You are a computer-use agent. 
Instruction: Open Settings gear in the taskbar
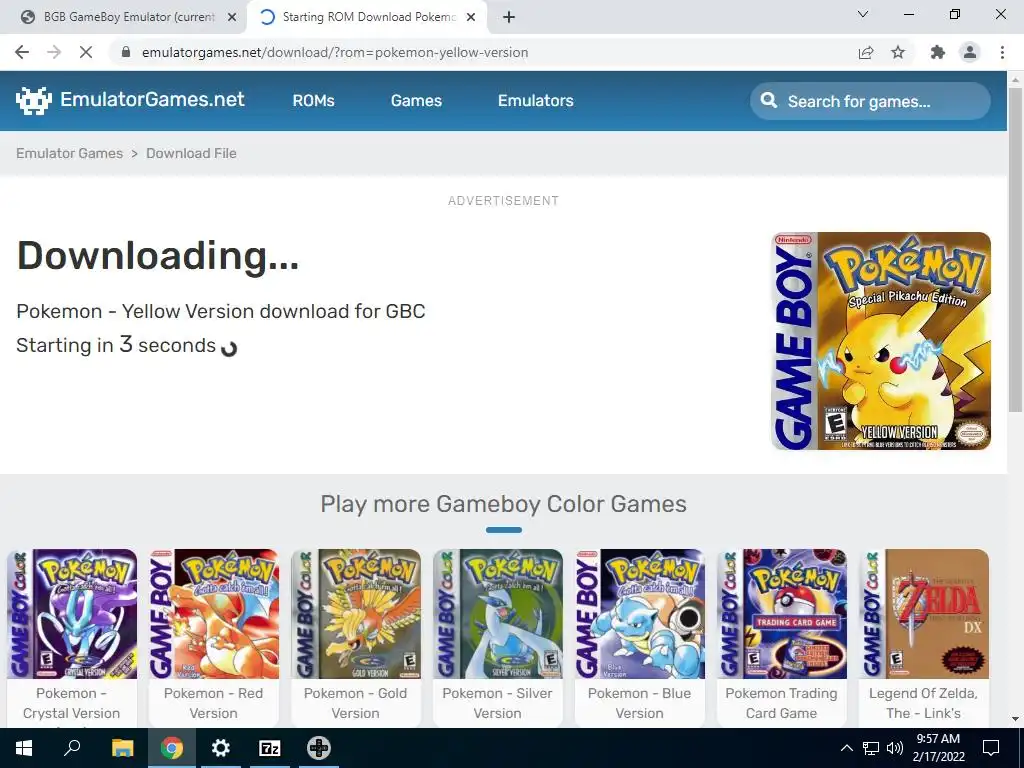tap(221, 748)
